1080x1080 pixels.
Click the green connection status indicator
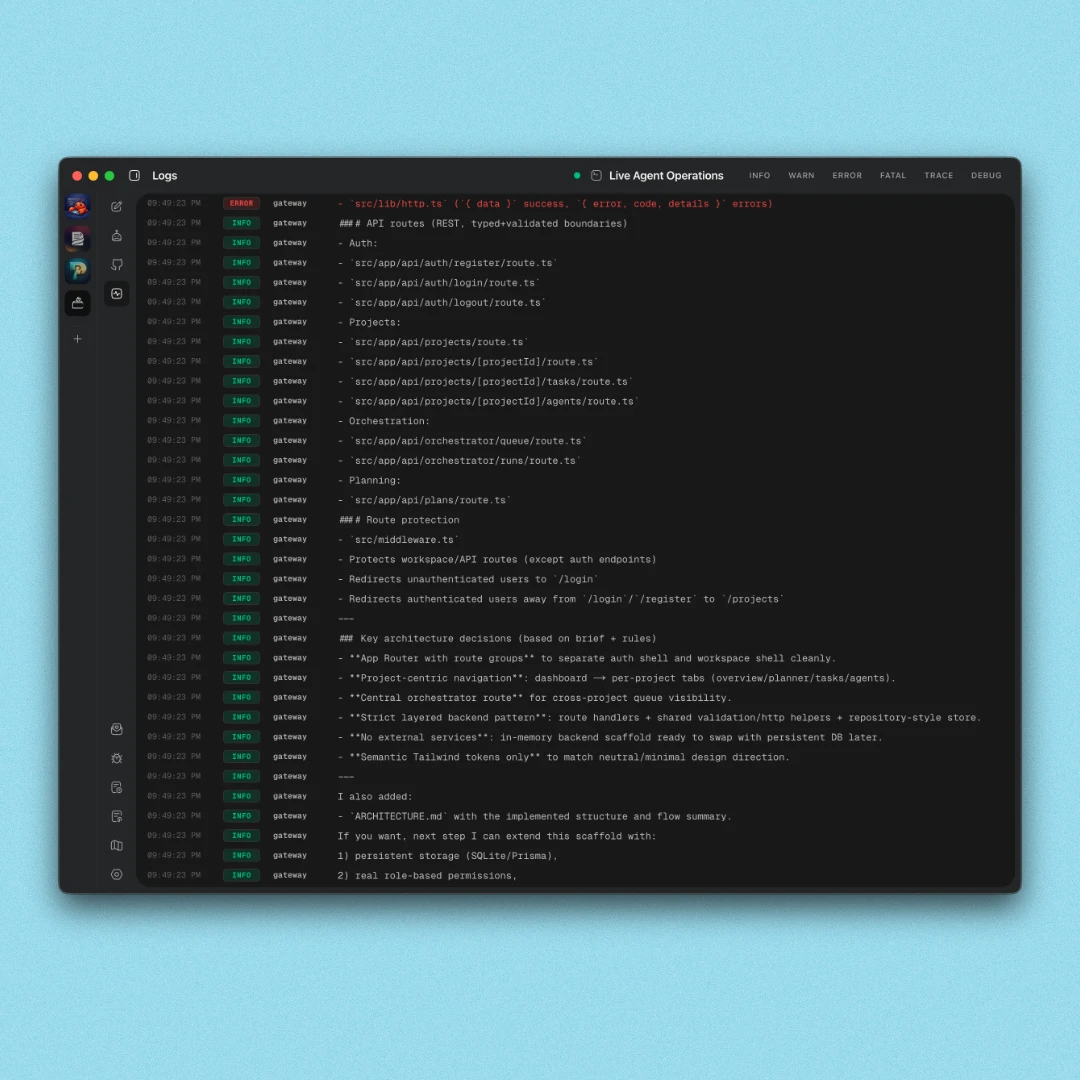[577, 175]
